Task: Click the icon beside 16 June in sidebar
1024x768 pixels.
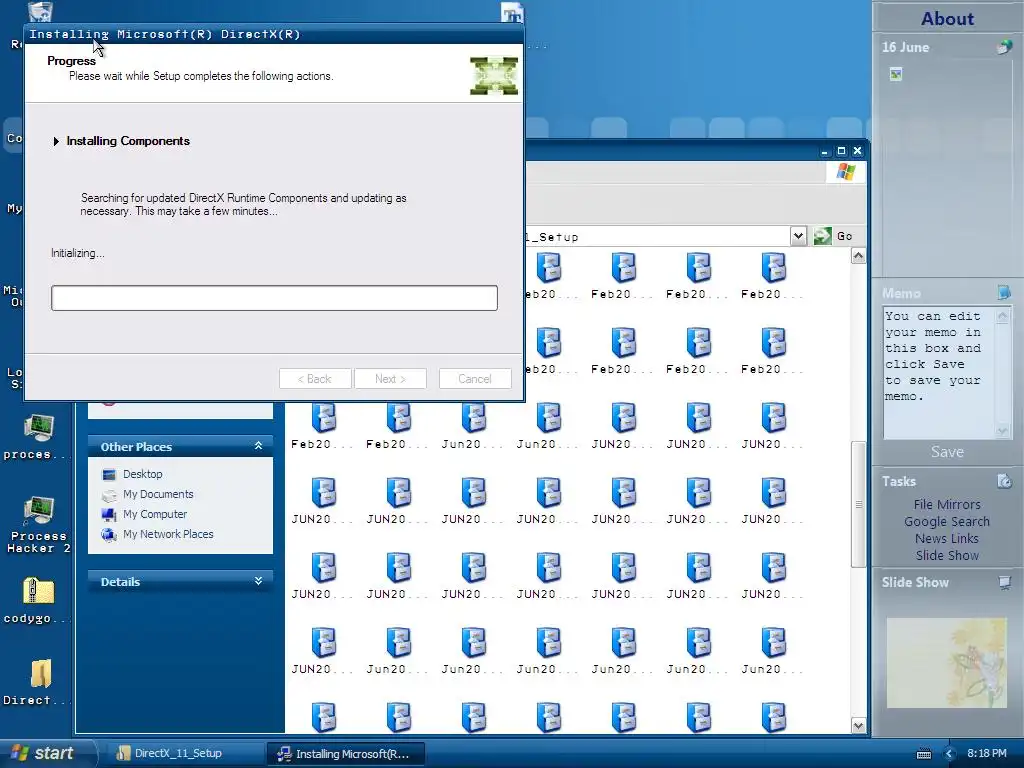Action: pyautogui.click(x=1004, y=47)
